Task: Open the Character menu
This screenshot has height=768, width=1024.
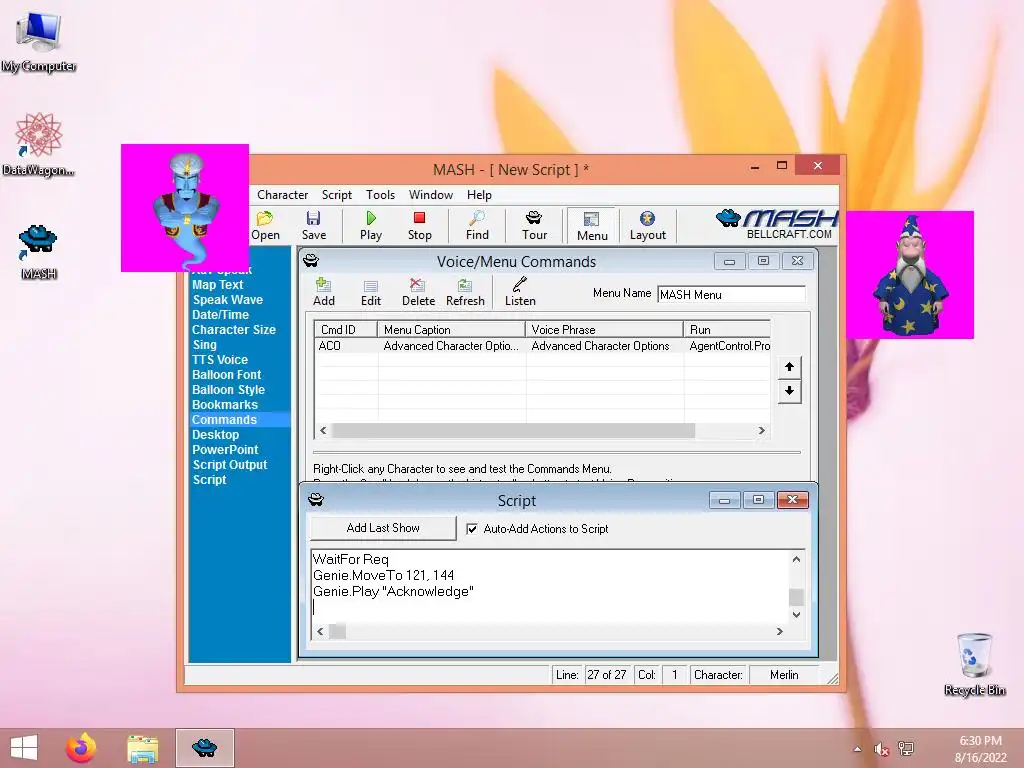Action: 282,195
